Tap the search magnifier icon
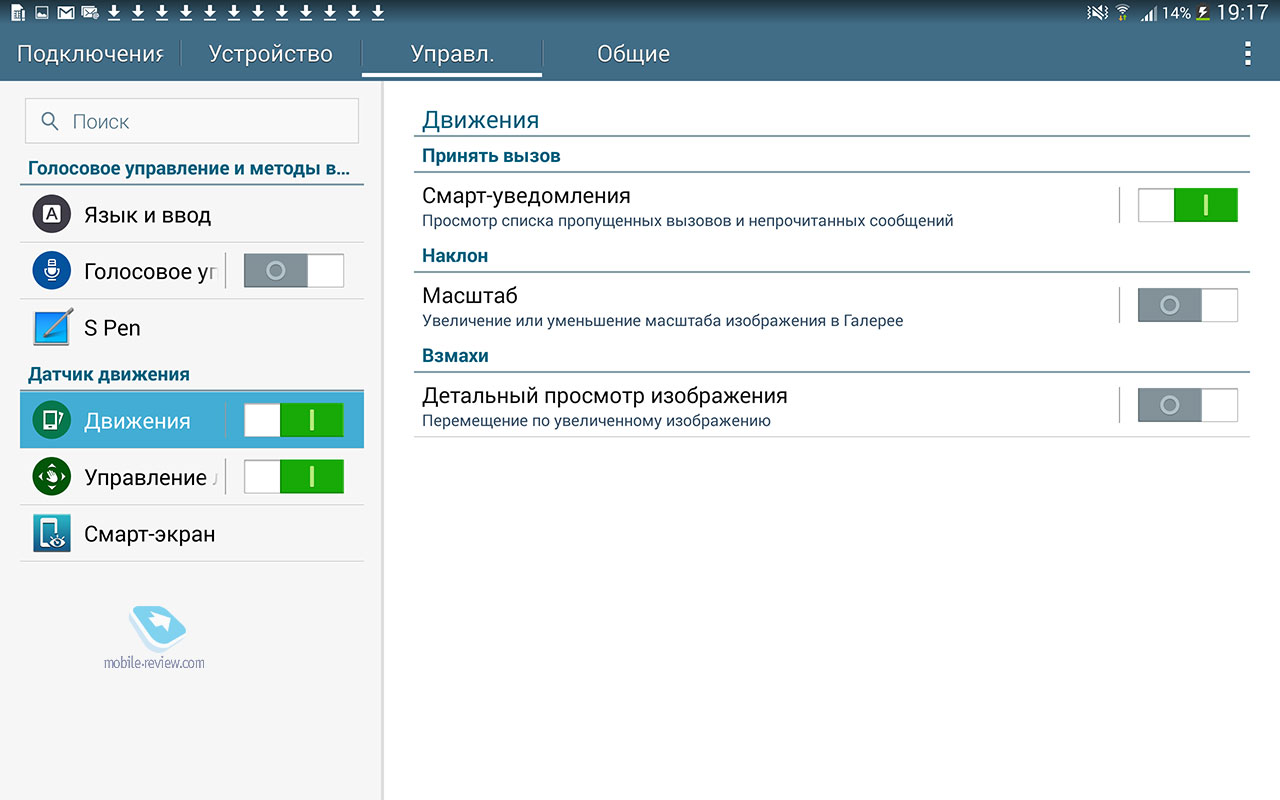The image size is (1280, 800). coord(50,121)
